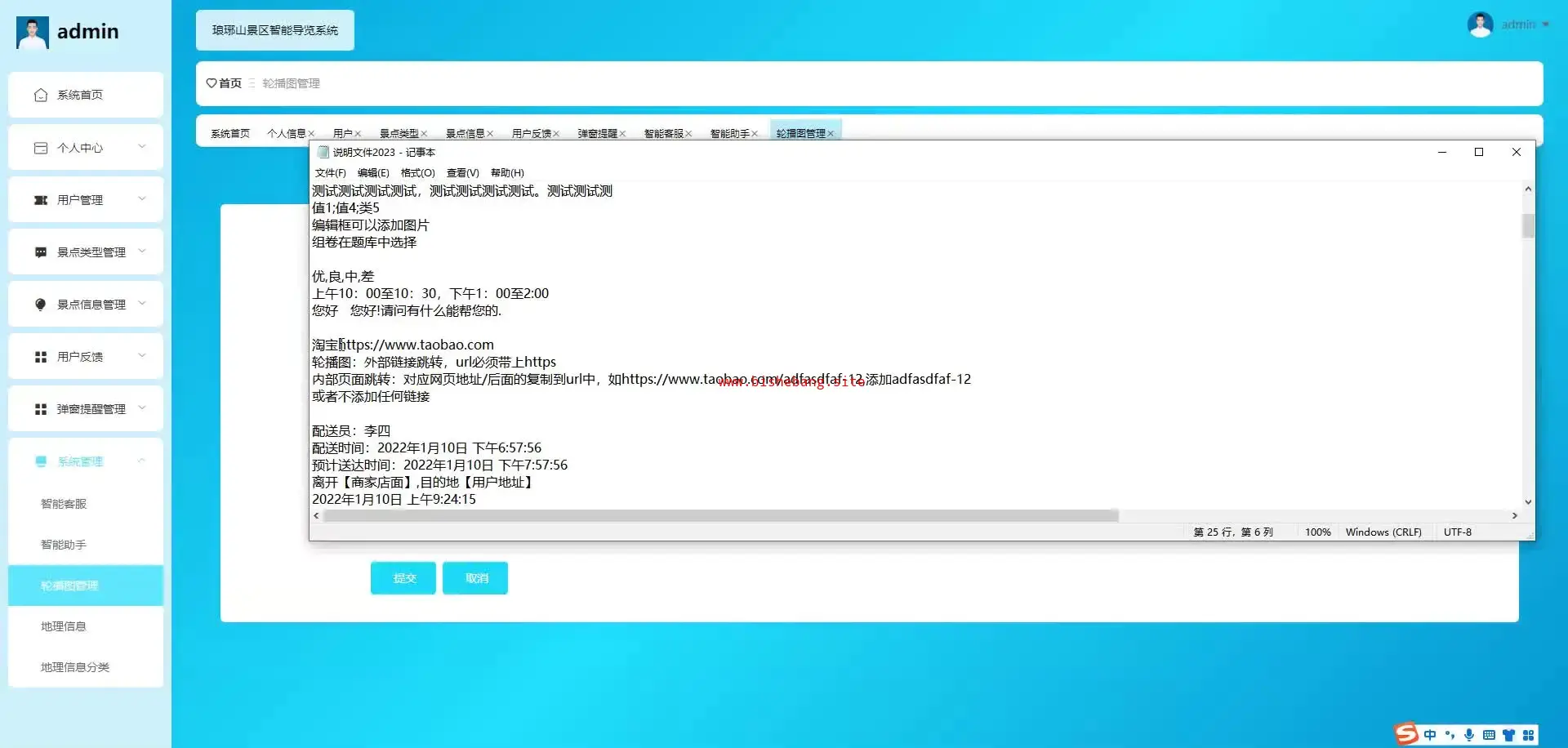This screenshot has width=1568, height=748.
Task: Expand the 个人中心 sidebar menu
Action: (x=142, y=147)
